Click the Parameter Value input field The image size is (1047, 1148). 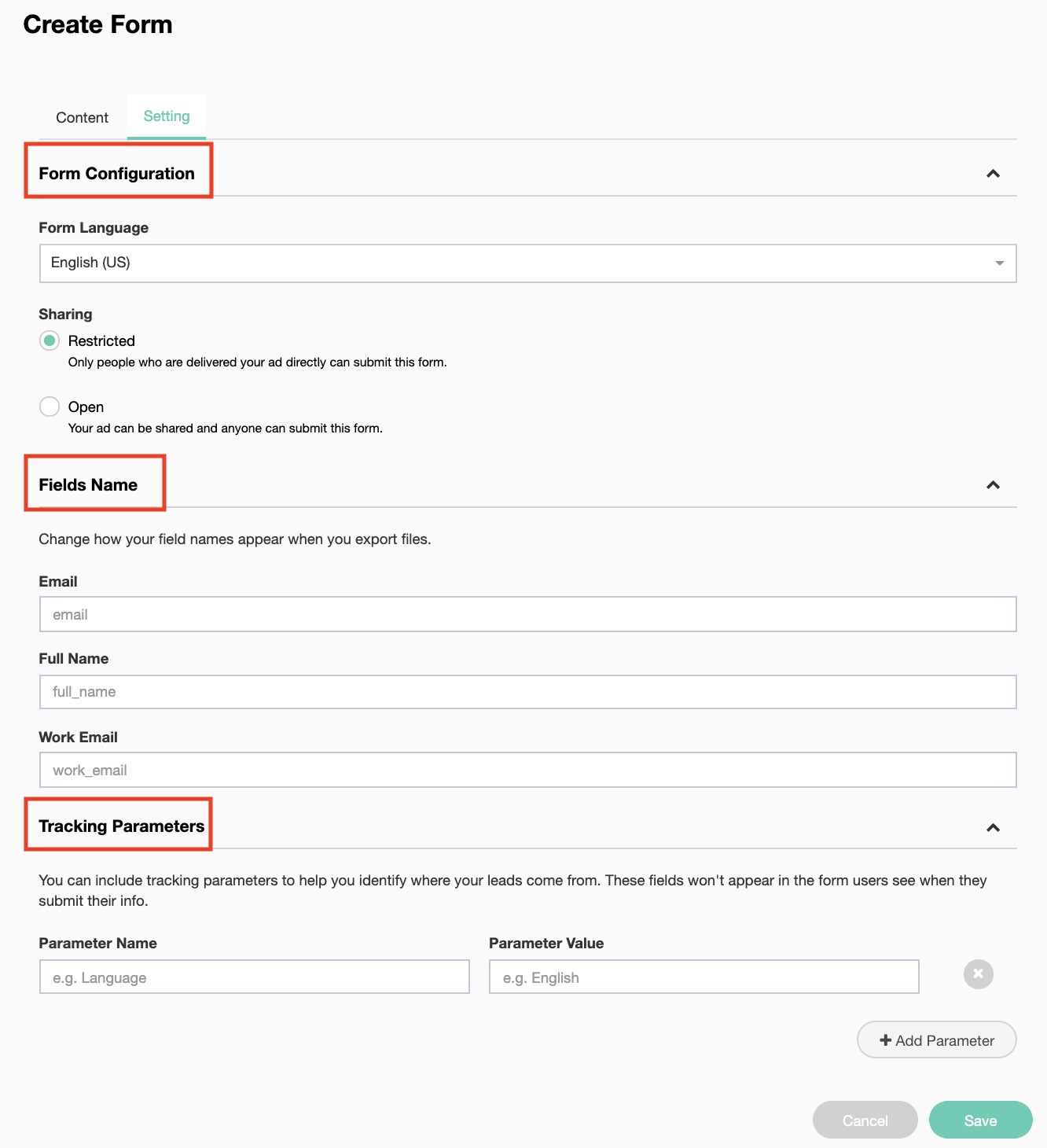(704, 977)
